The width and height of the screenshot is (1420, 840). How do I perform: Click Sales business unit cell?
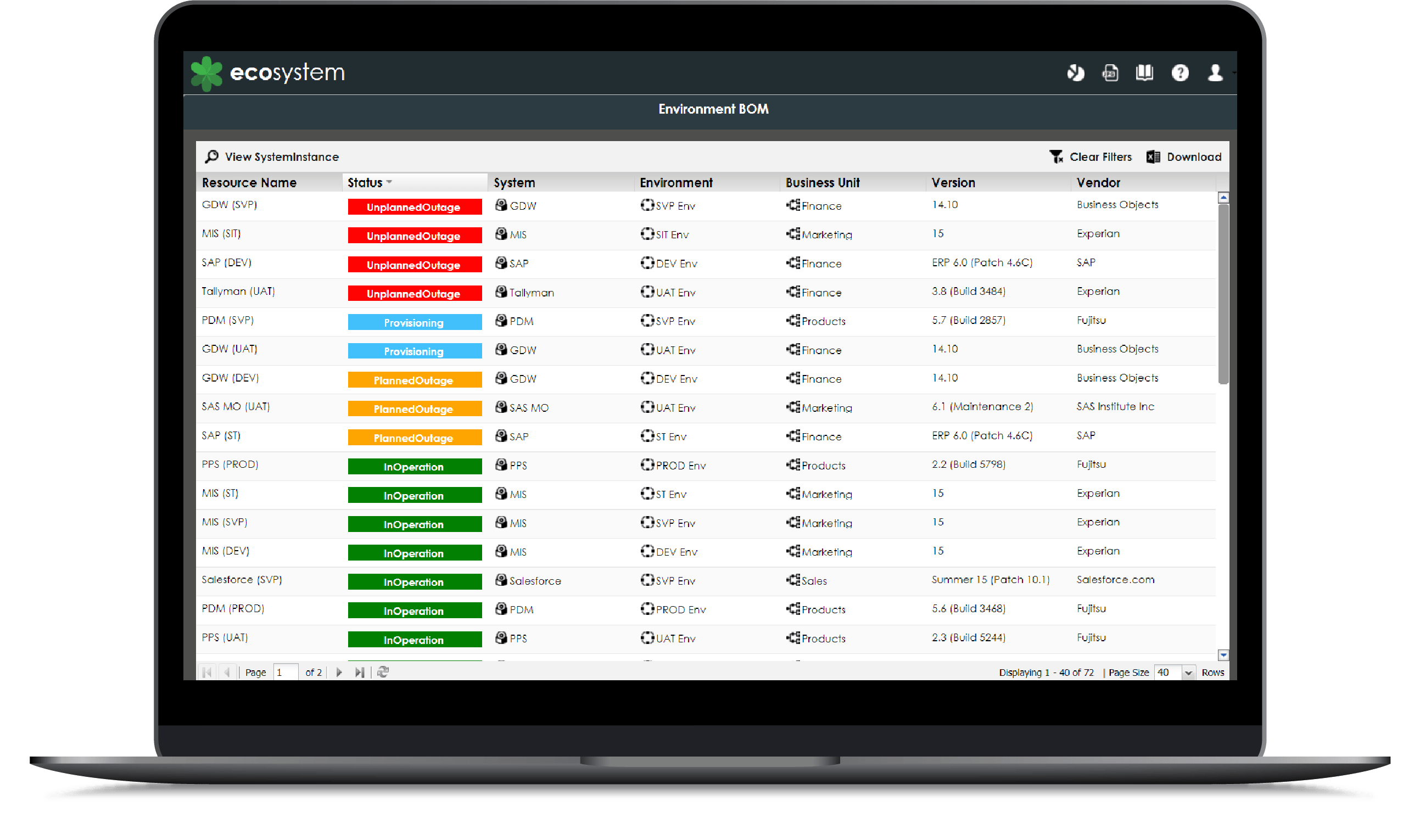[x=814, y=581]
